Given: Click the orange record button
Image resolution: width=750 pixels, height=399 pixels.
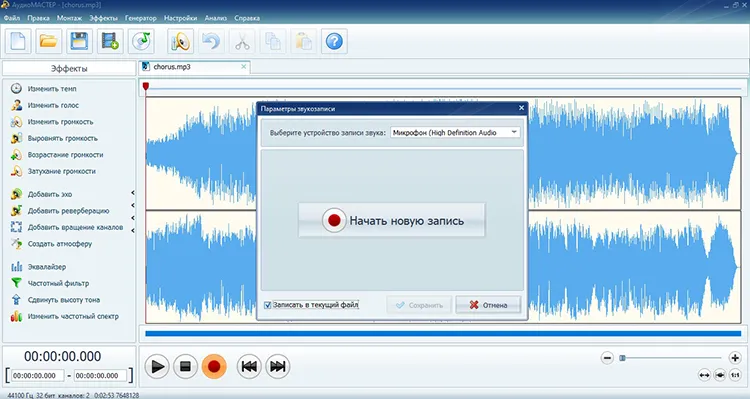Looking at the screenshot, I should [214, 367].
